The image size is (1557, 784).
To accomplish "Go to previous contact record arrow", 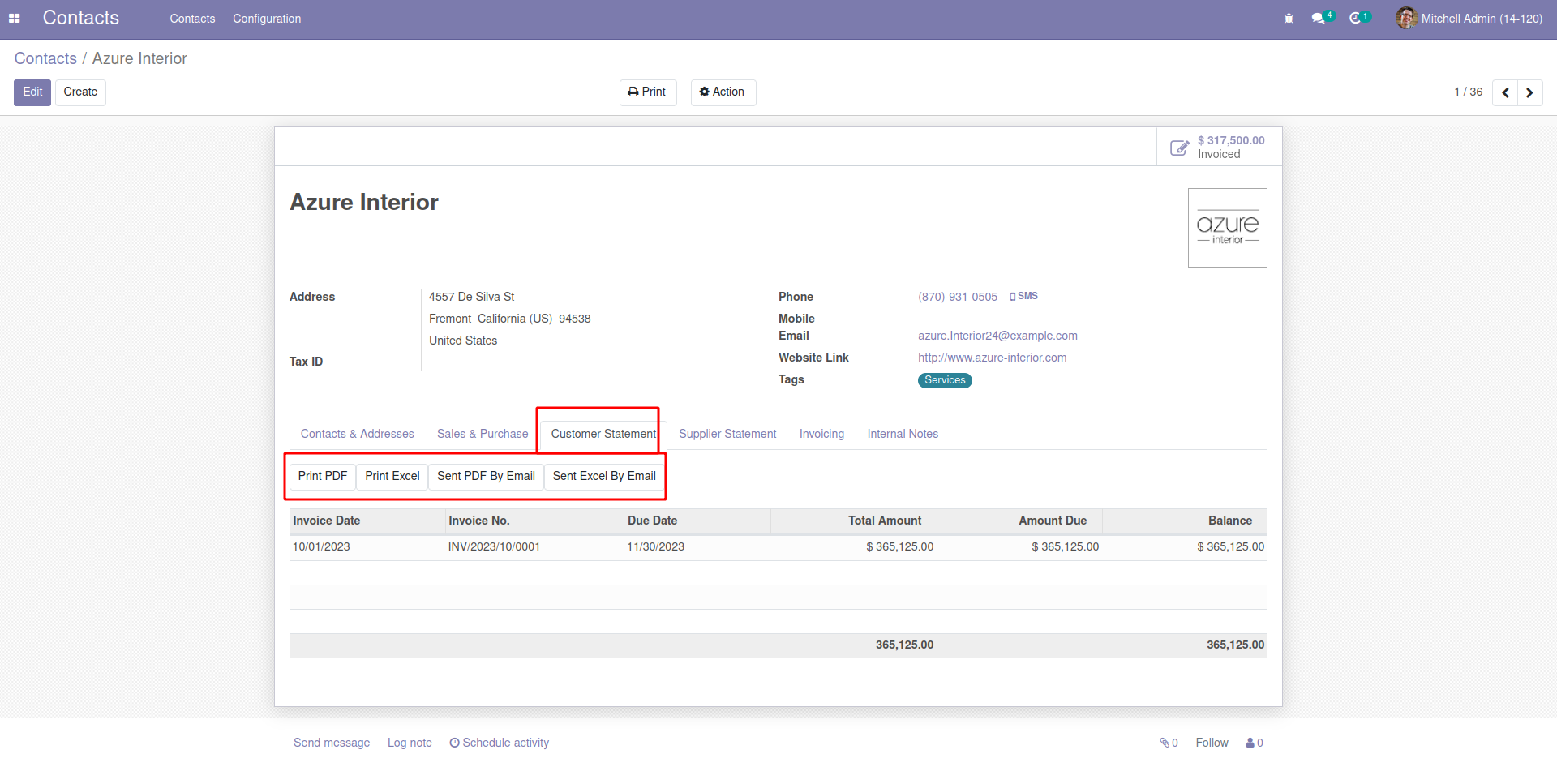I will (x=1505, y=92).
